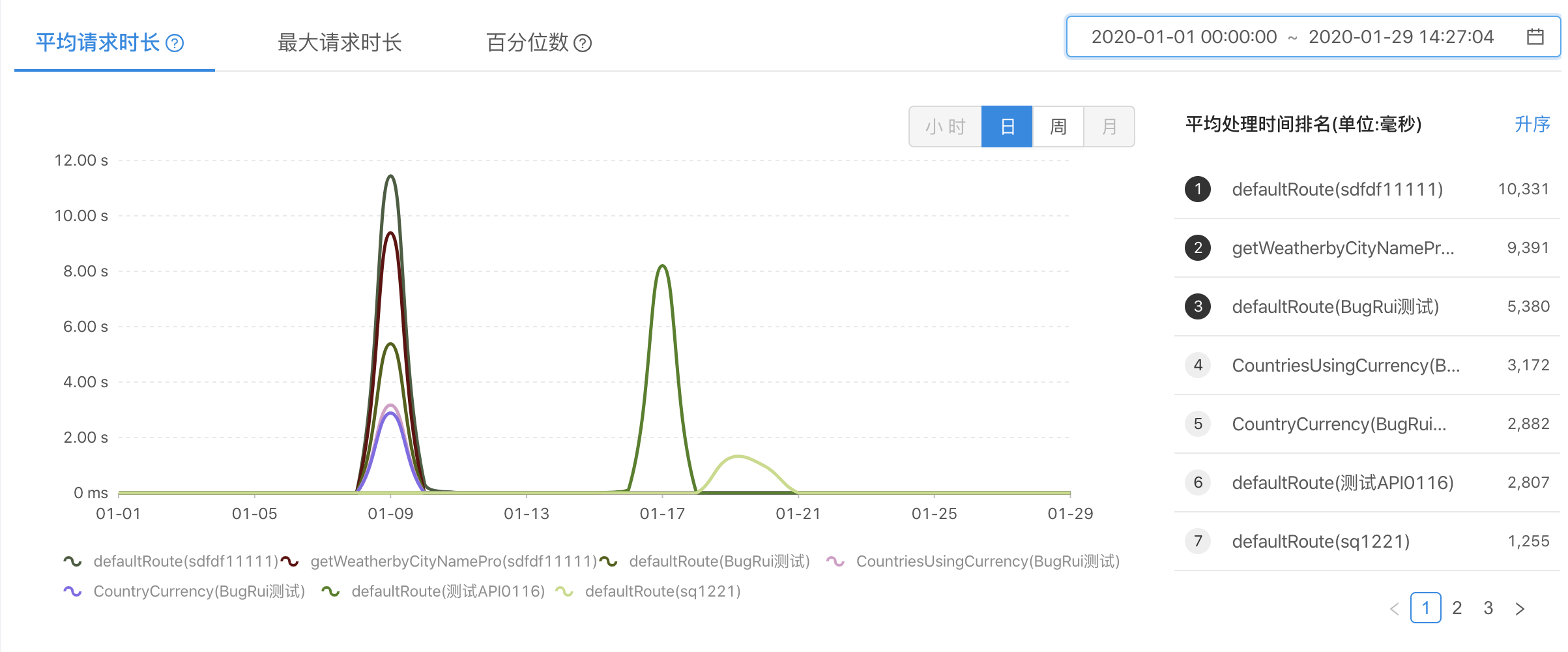The image size is (1568, 652).
Task: Open the calendar icon in date range
Action: (x=1535, y=37)
